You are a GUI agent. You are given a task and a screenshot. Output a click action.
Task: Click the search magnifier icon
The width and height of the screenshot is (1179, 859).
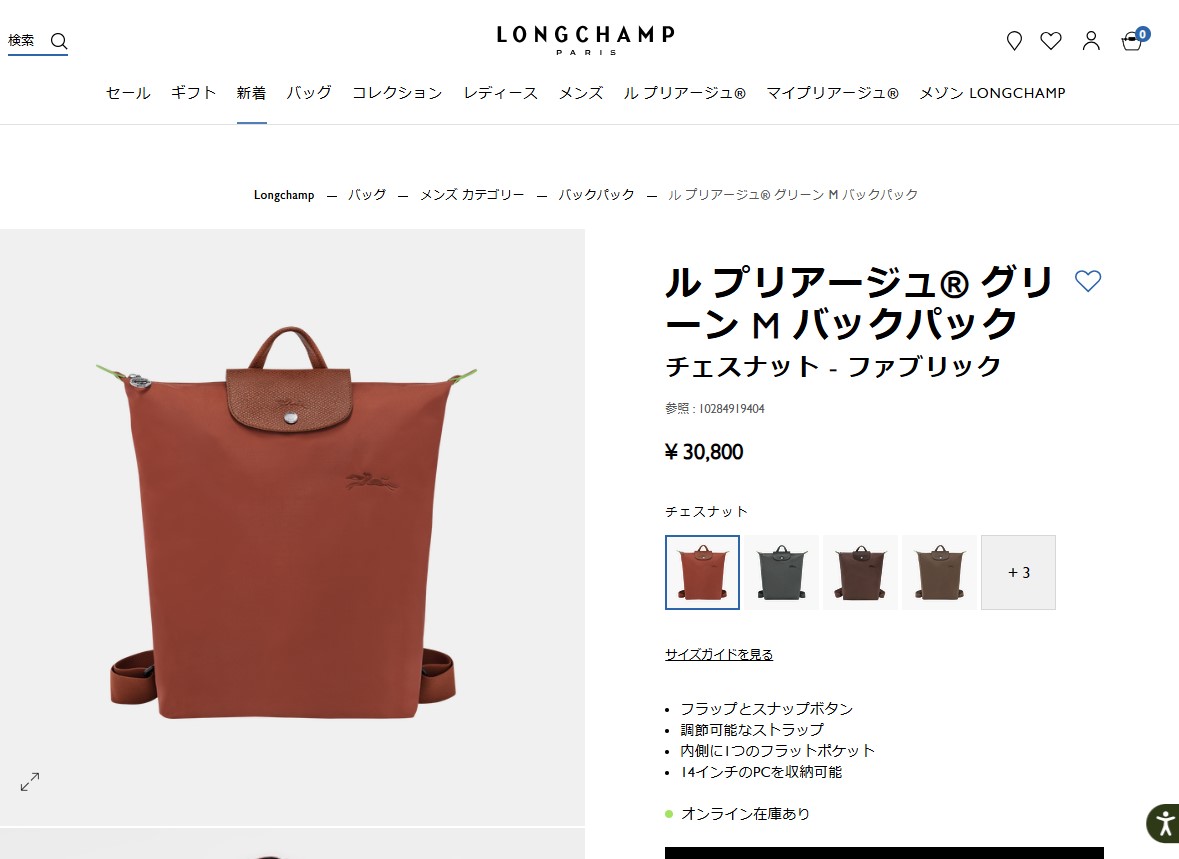point(59,41)
